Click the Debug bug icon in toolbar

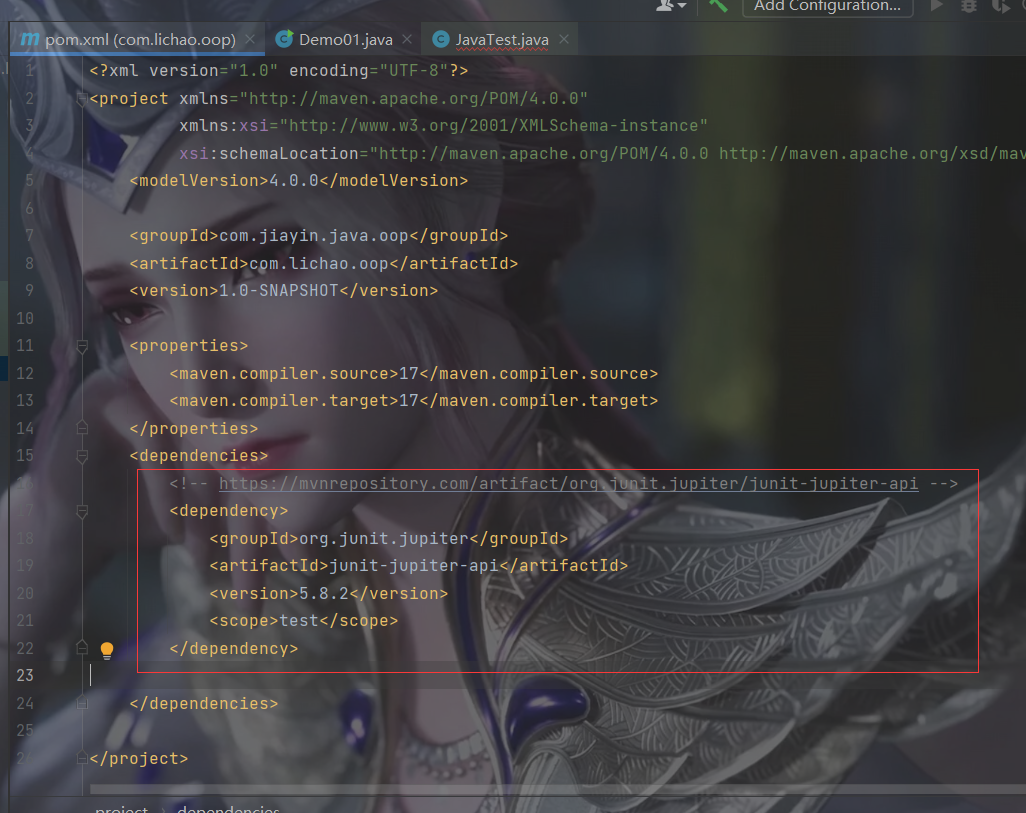click(968, 6)
